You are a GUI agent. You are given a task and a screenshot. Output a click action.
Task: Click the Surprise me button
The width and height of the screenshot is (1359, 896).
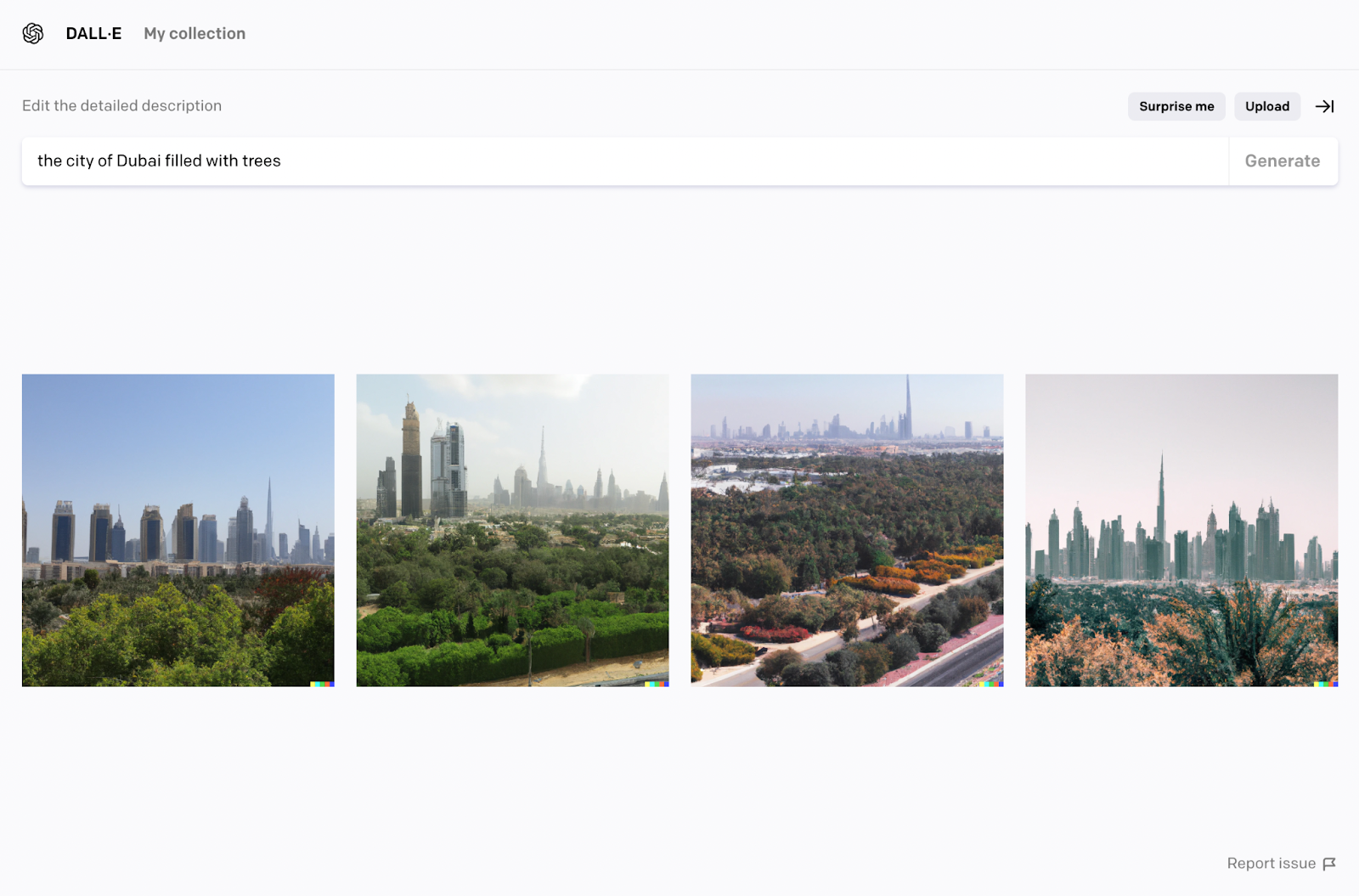point(1176,106)
